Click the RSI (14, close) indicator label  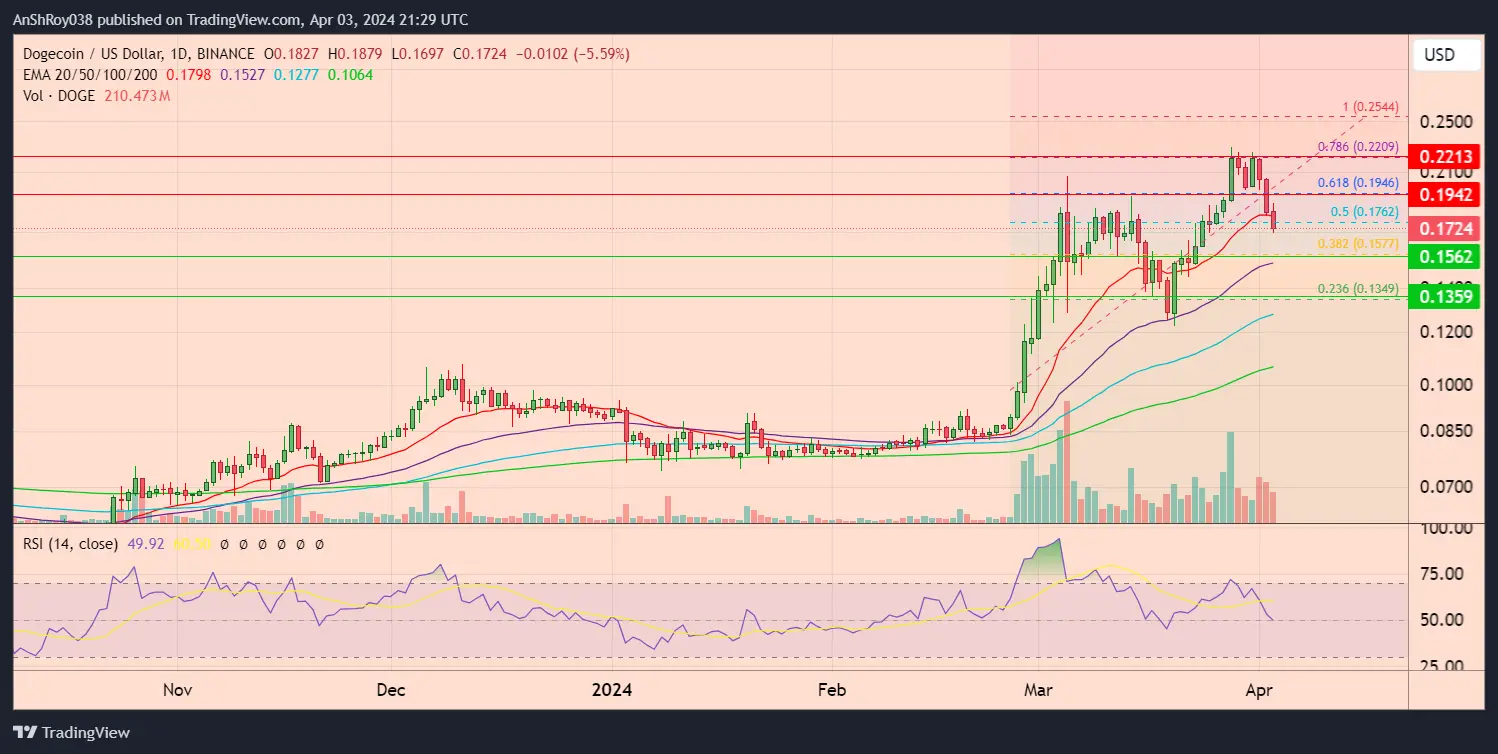(x=70, y=545)
